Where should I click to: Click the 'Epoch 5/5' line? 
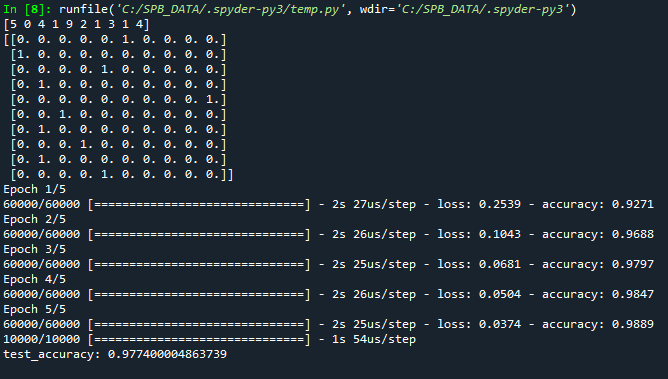35,310
